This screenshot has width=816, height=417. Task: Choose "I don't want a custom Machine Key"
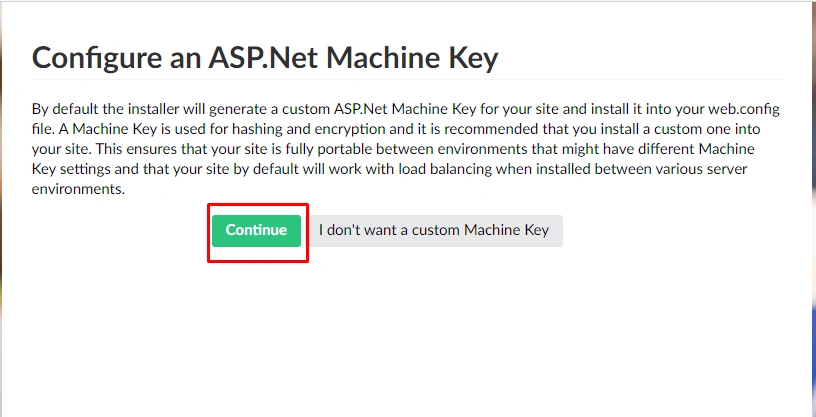[434, 231]
